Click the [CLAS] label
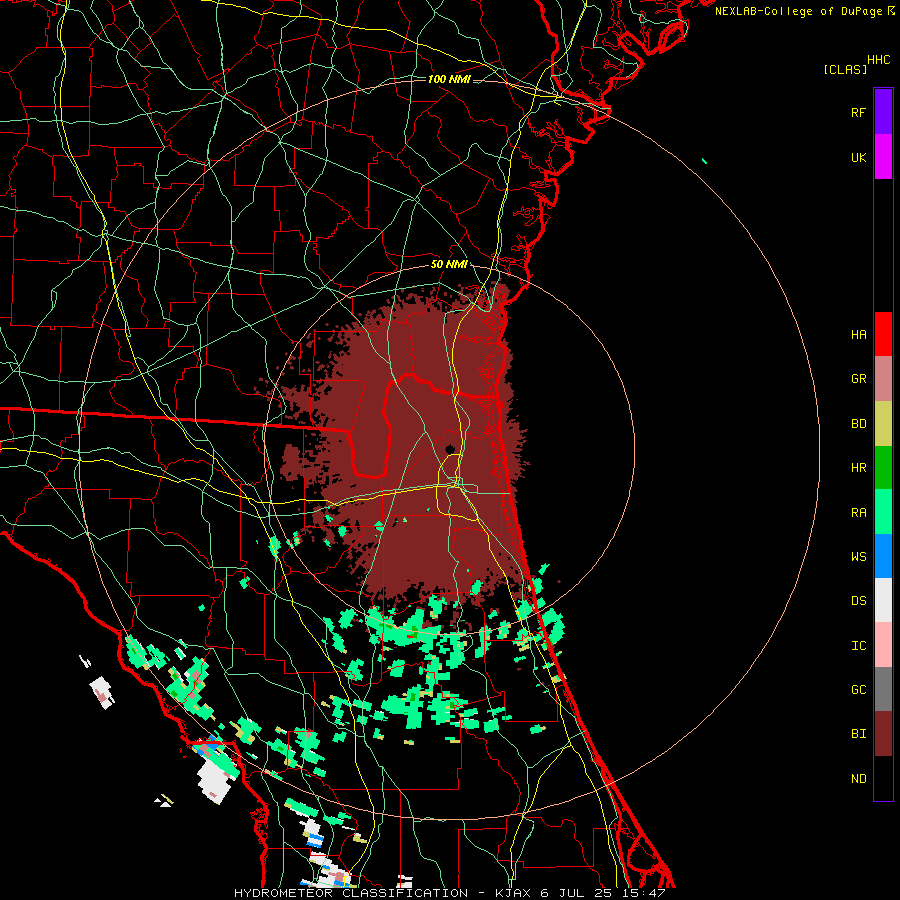The width and height of the screenshot is (900, 900). (x=845, y=69)
